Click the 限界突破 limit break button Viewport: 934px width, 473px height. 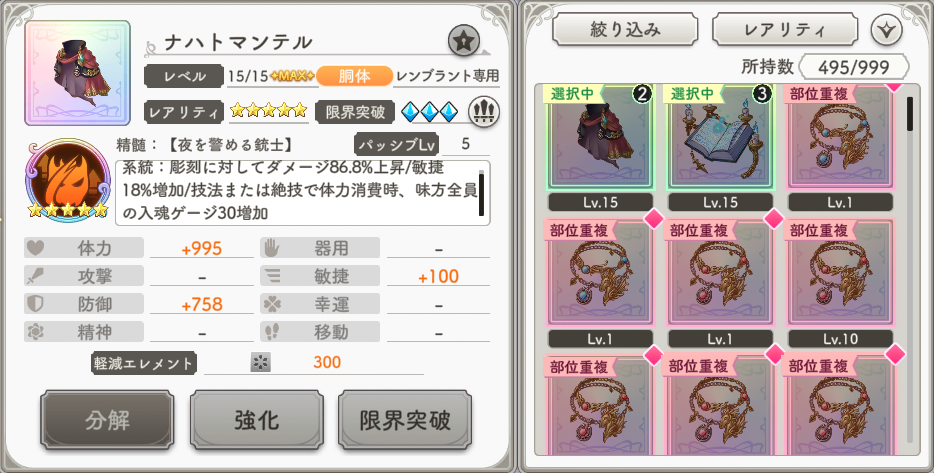pyautogui.click(x=405, y=420)
